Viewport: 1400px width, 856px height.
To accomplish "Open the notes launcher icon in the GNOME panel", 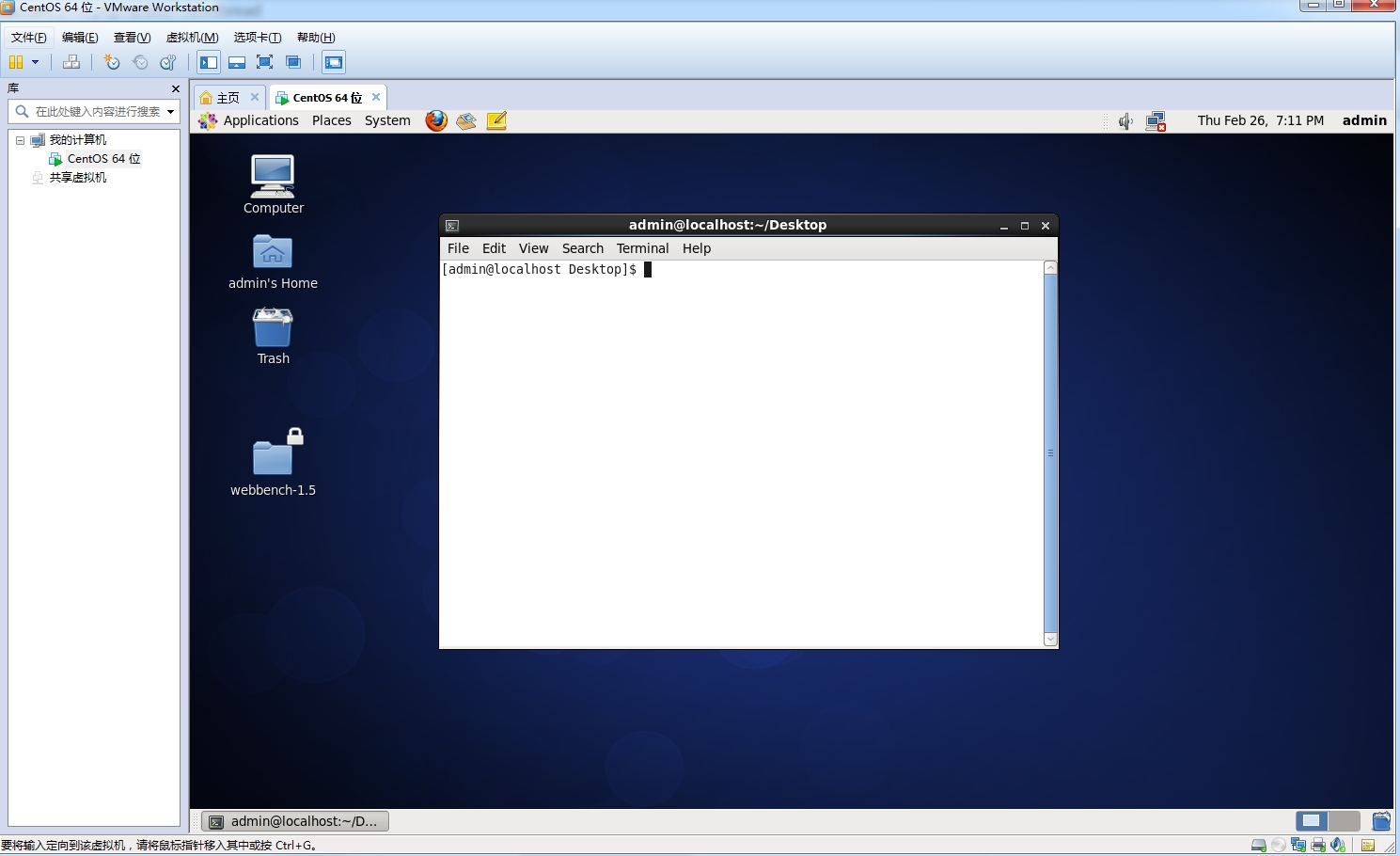I will [x=496, y=120].
